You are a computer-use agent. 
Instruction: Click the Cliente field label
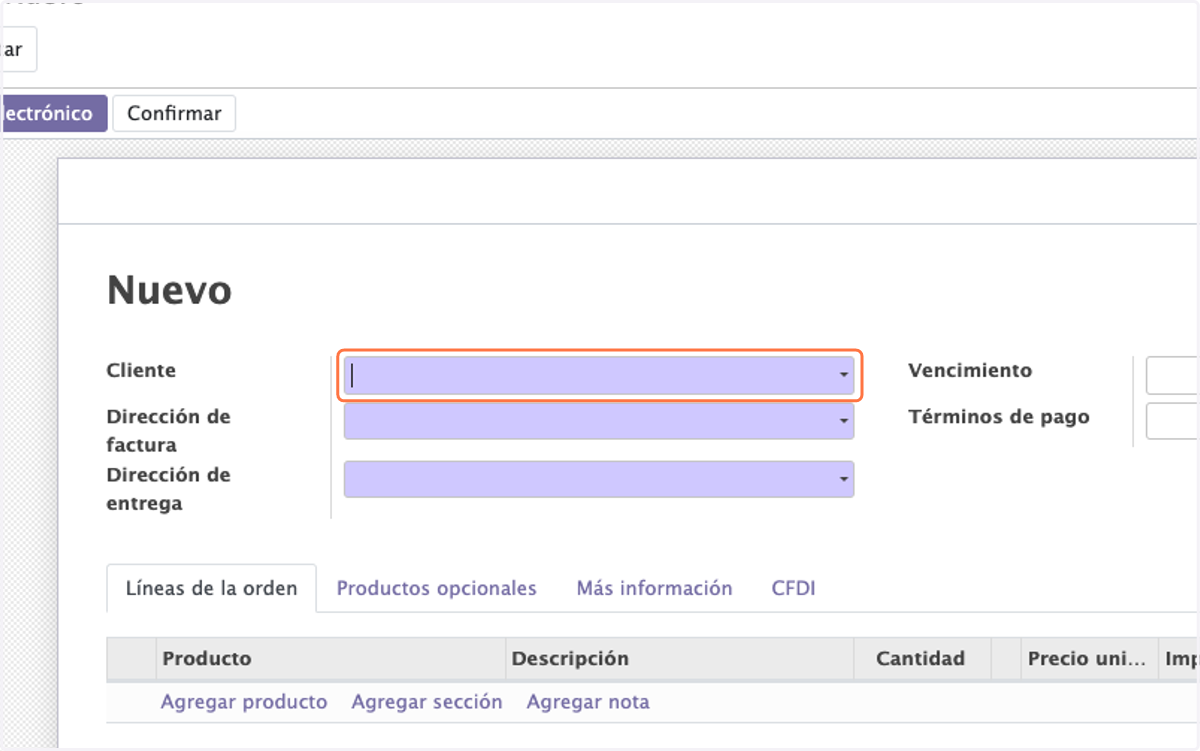click(x=141, y=370)
